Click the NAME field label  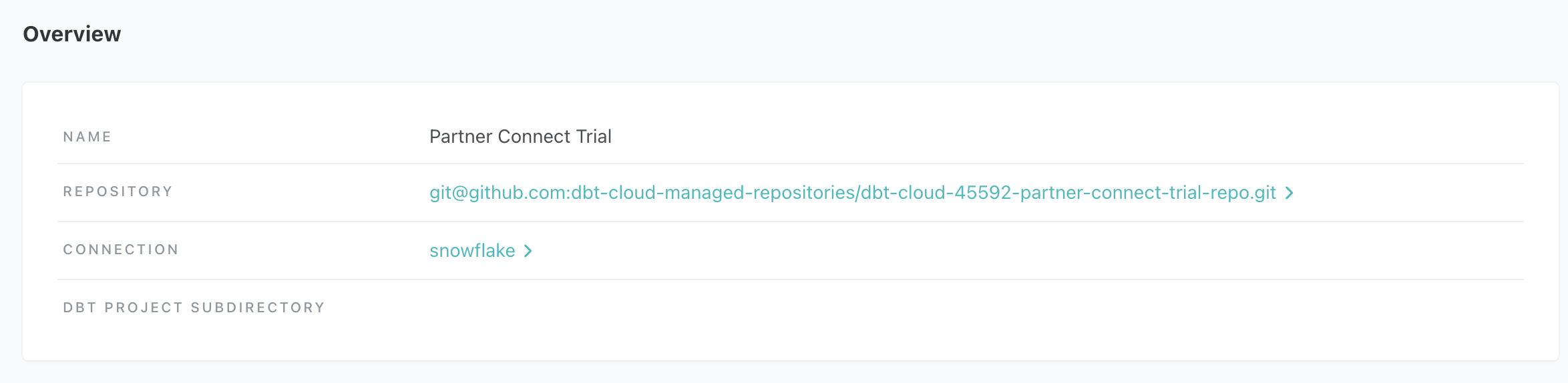(87, 137)
